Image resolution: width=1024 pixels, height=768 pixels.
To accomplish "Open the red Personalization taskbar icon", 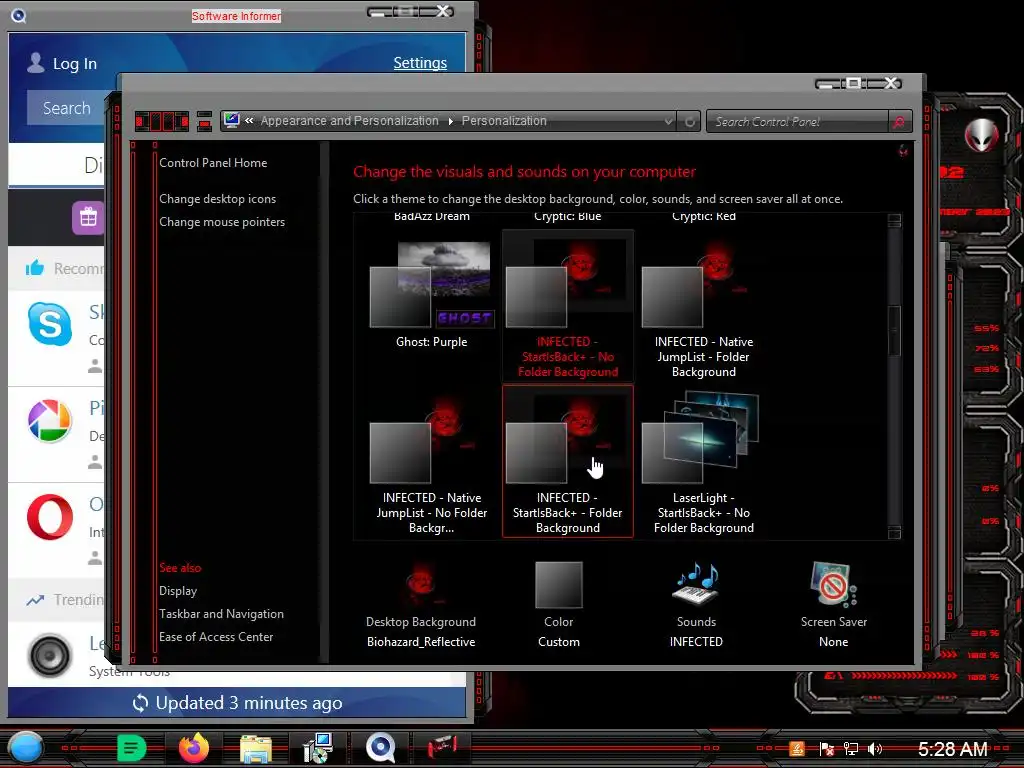I will (x=442, y=746).
